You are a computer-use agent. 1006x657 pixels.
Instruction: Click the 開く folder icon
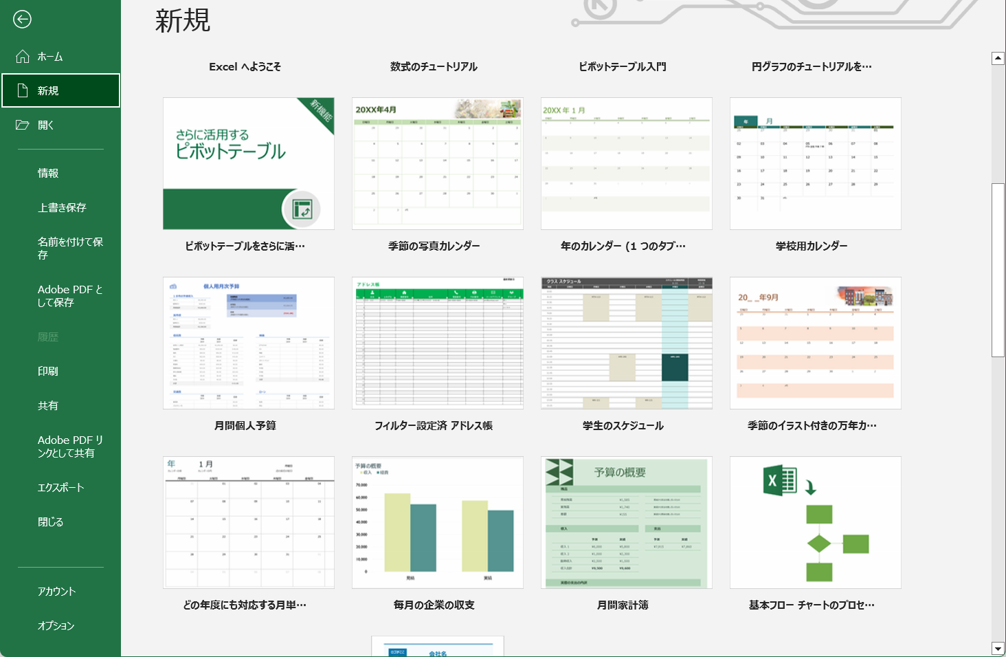tap(22, 125)
